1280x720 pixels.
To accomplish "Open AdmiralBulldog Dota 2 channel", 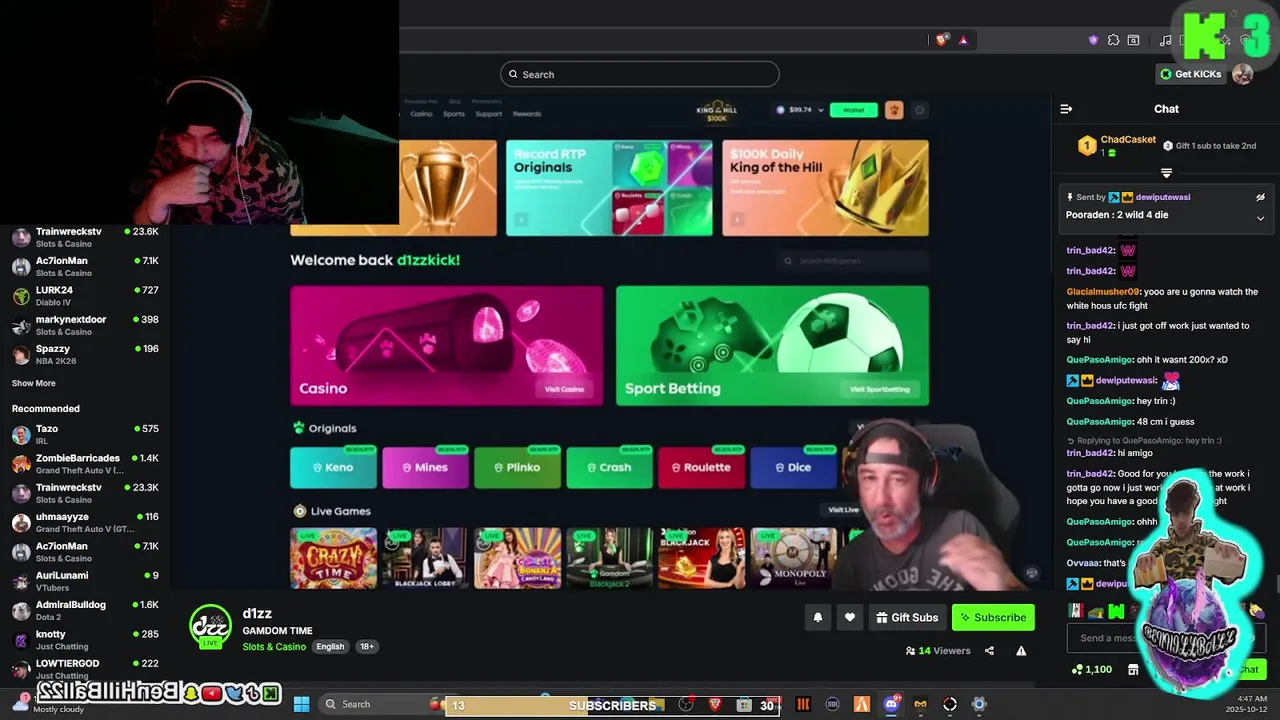I will [85, 610].
